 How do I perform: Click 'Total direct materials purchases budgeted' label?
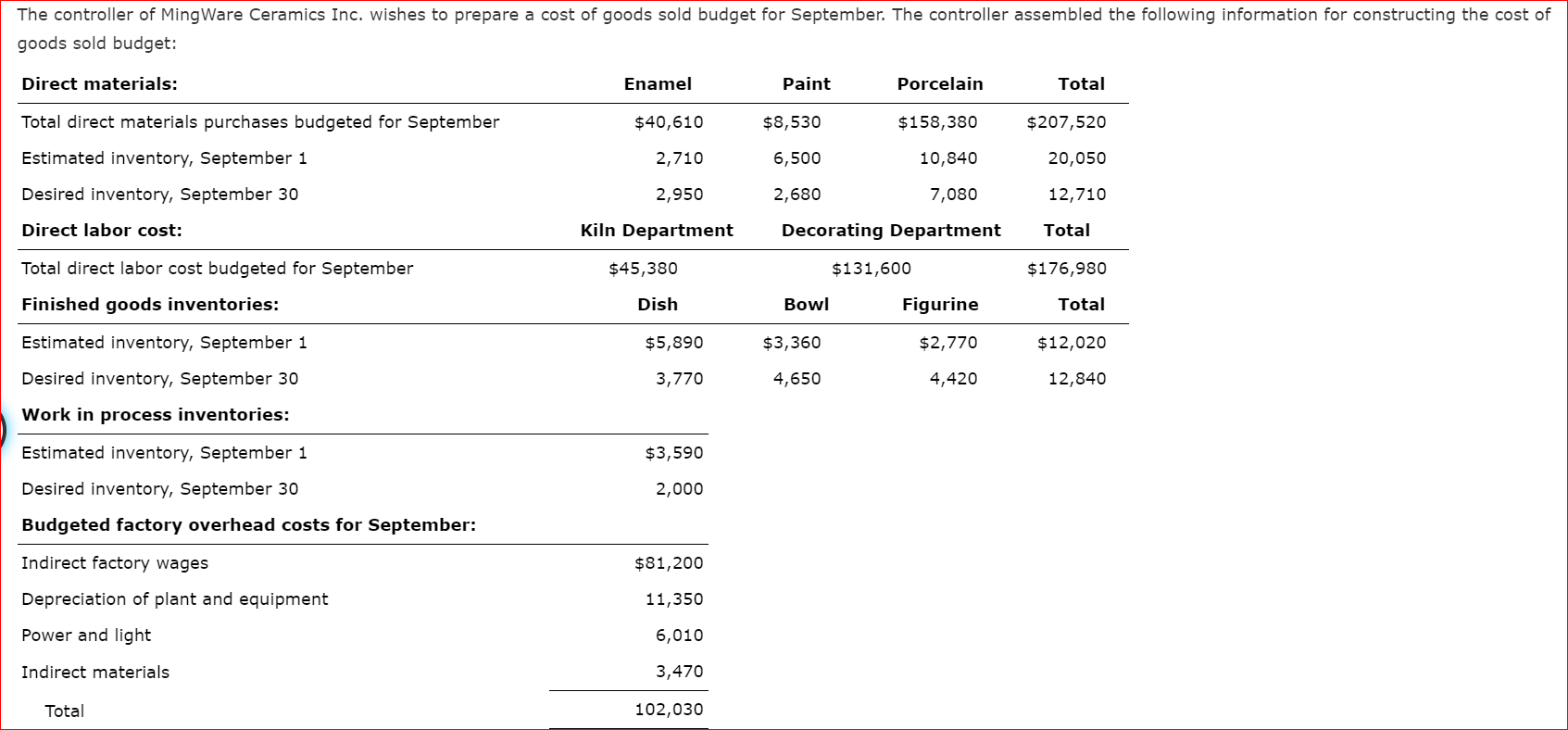click(x=260, y=122)
